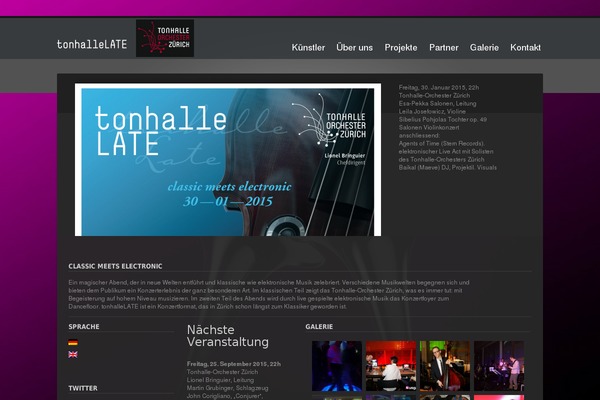Screen dimensions: 600x400
Task: Click 'Lionel Bringuier, Leitung' text
Action: [x=220, y=380]
